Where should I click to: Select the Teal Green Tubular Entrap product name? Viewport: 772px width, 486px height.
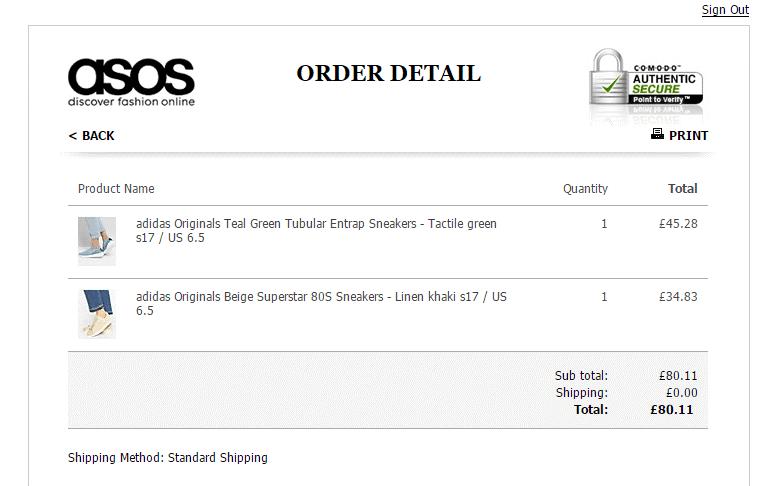(x=316, y=231)
